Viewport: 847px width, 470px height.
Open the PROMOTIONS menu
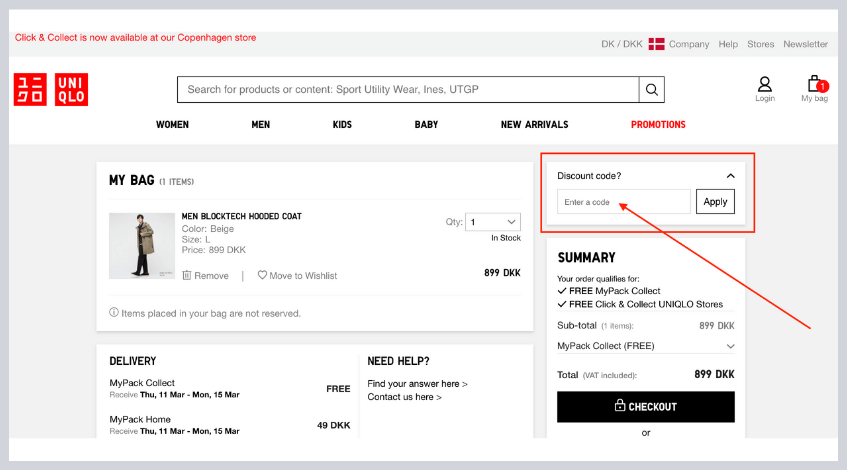658,125
